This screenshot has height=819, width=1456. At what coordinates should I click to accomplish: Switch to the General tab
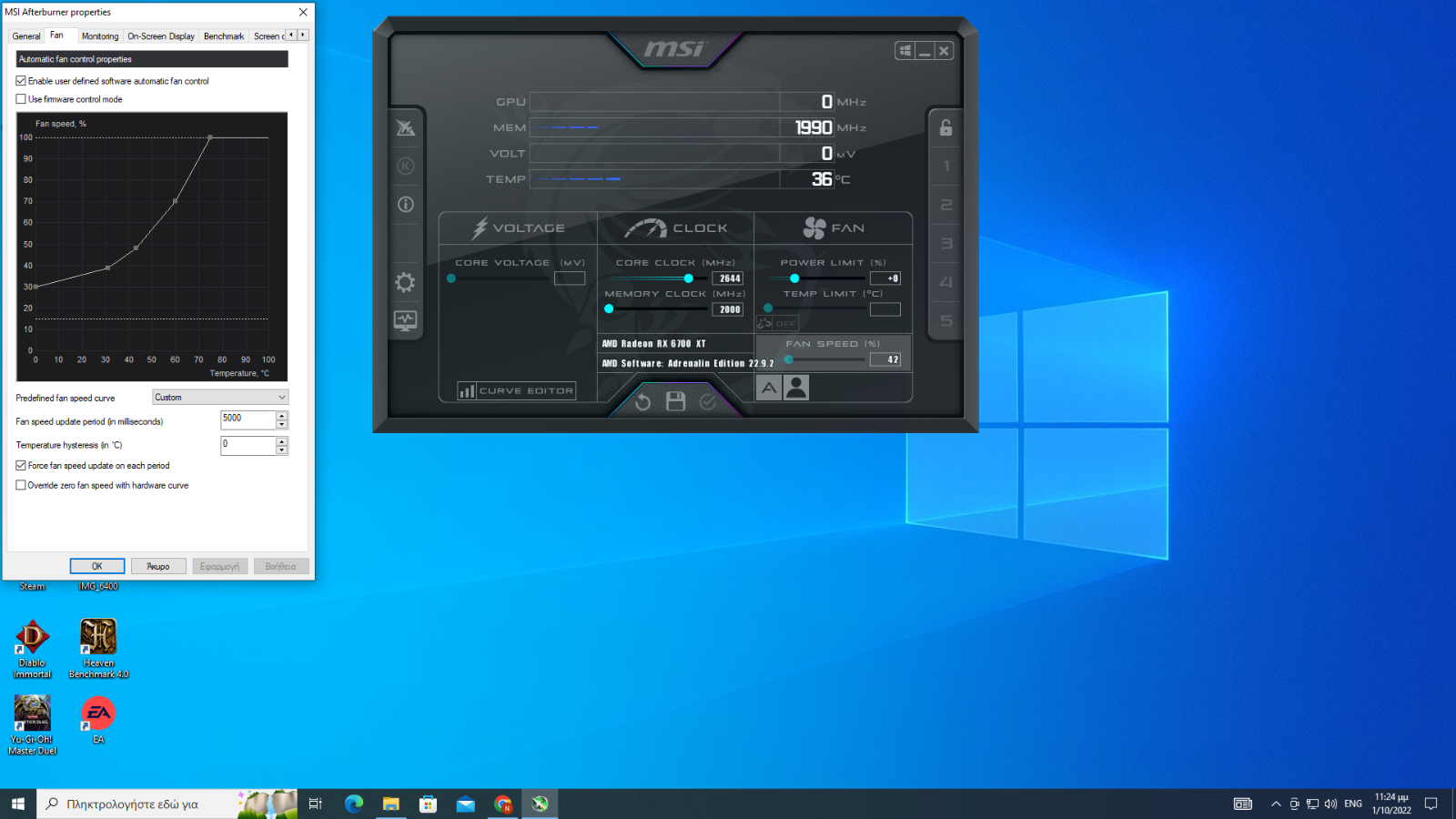pyautogui.click(x=26, y=36)
